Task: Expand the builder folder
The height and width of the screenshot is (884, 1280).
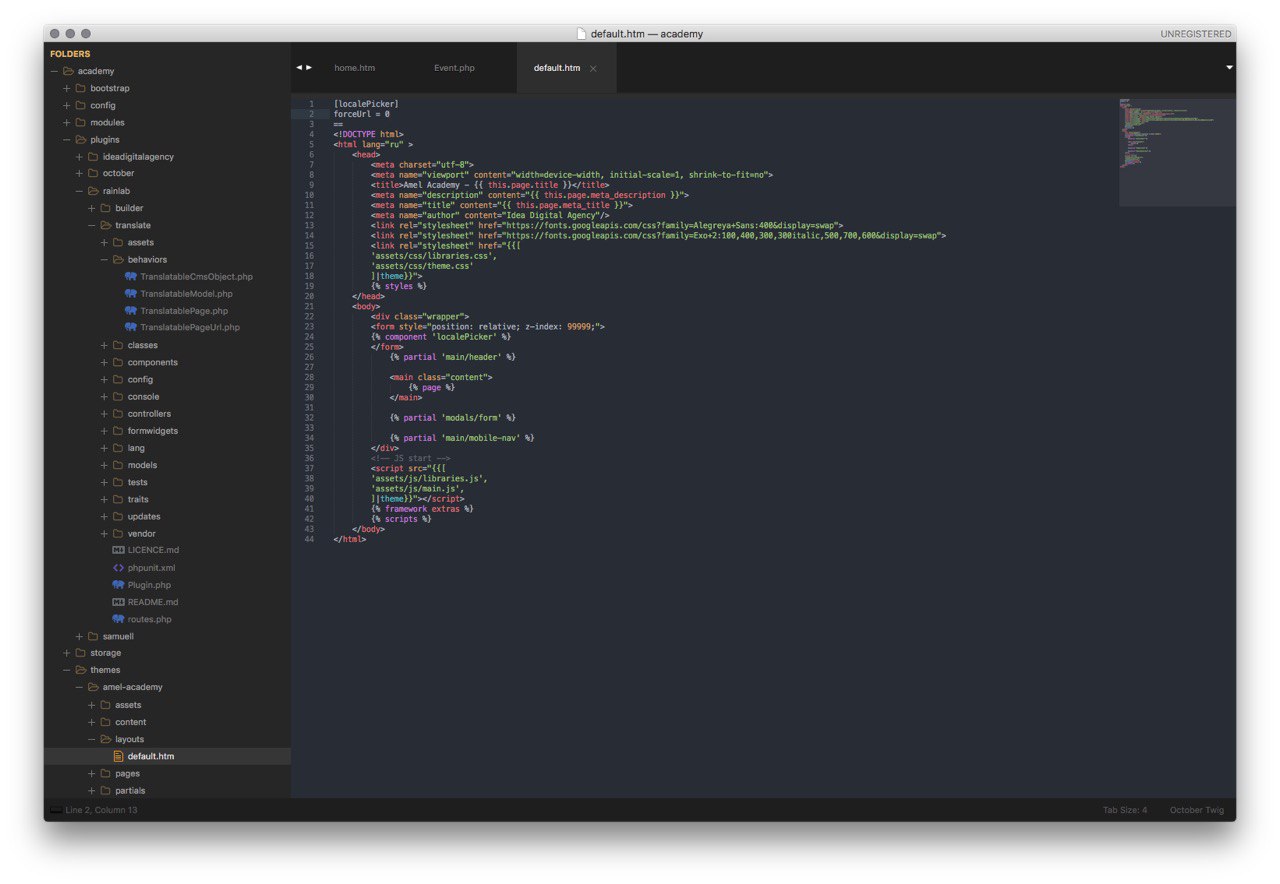Action: [x=92, y=208]
